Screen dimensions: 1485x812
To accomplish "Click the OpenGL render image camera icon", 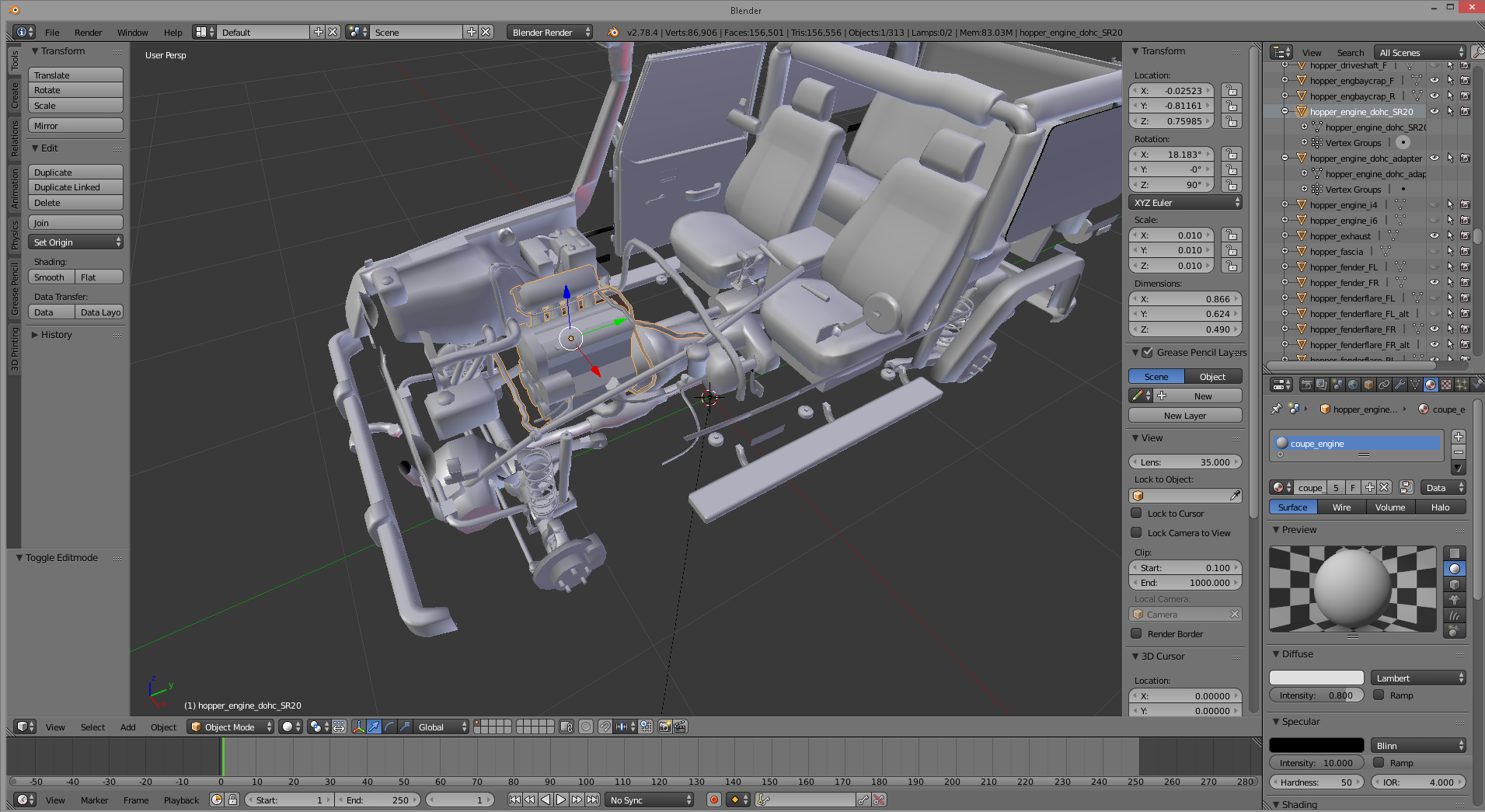I will pos(664,727).
